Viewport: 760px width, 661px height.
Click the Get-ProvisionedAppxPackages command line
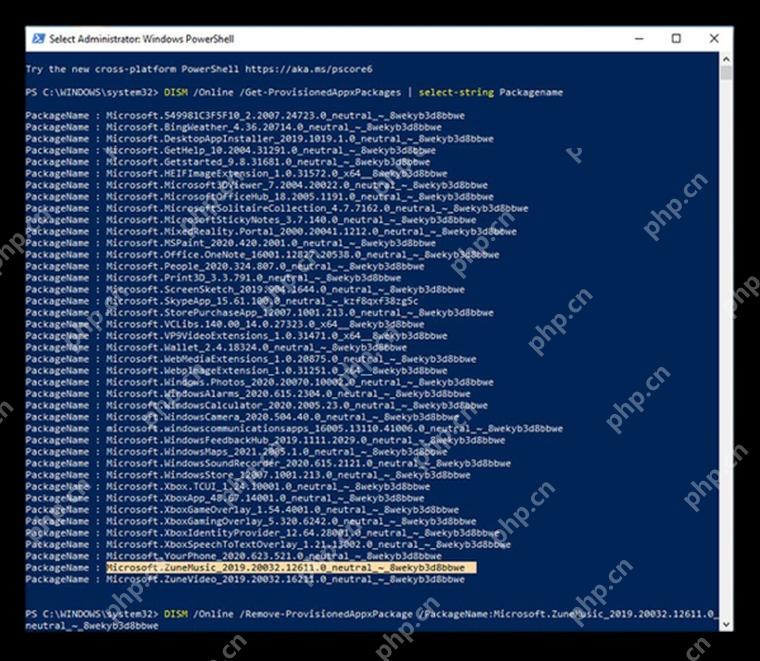294,92
